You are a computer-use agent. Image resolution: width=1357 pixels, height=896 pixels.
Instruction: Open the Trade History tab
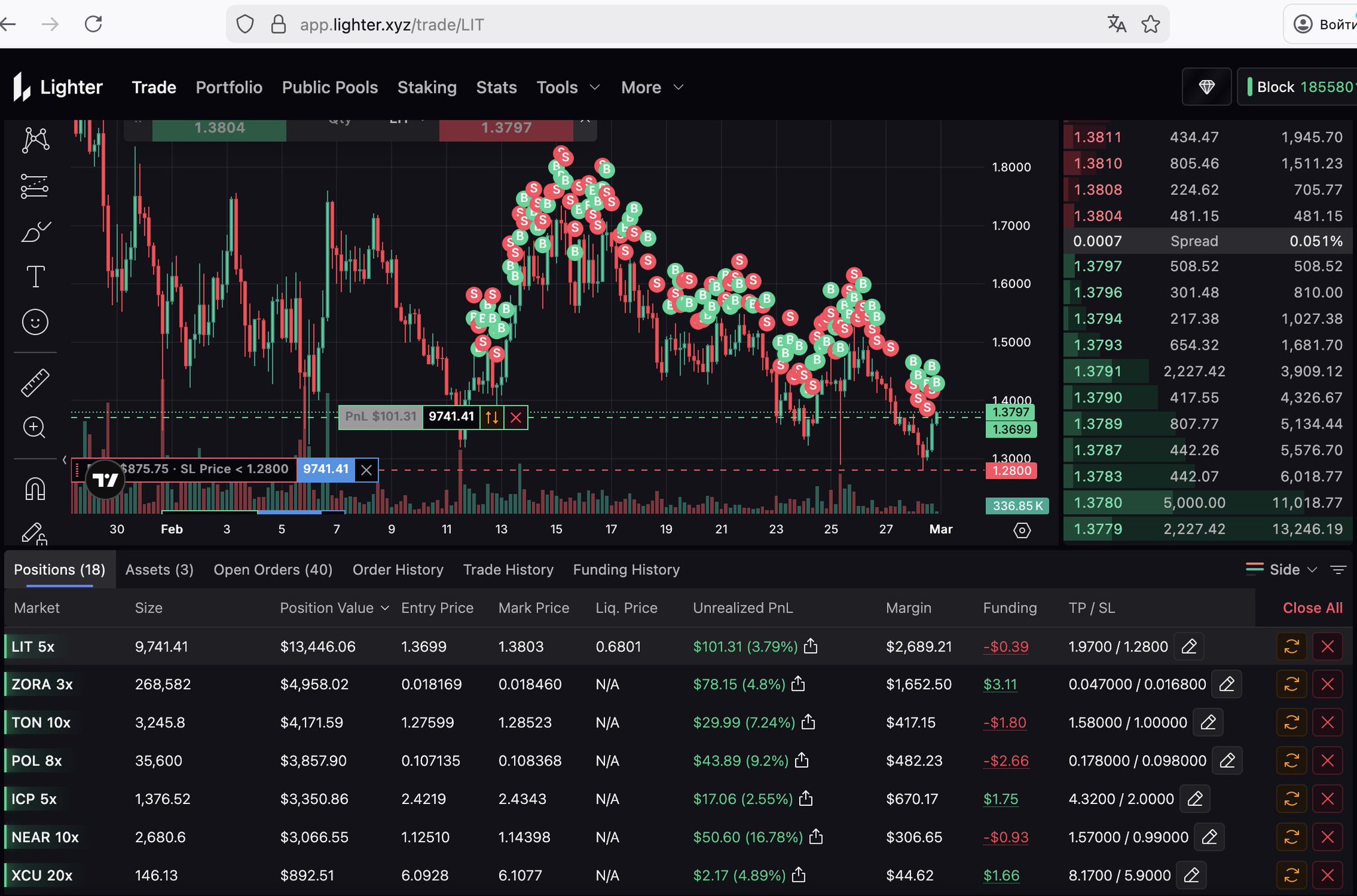click(x=508, y=570)
